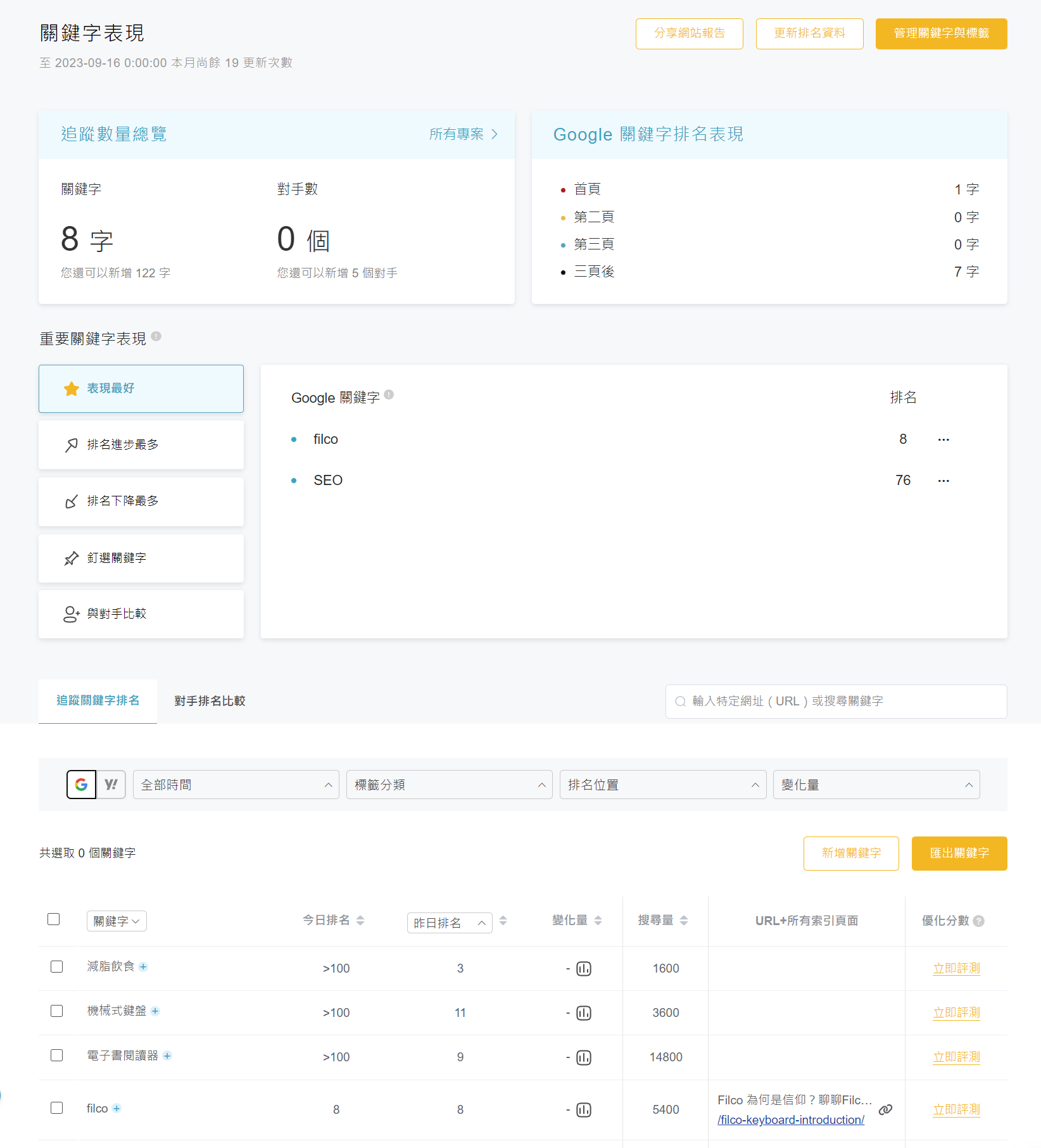Click the info icon beside 重要關鍵字表現
This screenshot has height=1148, width=1041.
click(156, 337)
